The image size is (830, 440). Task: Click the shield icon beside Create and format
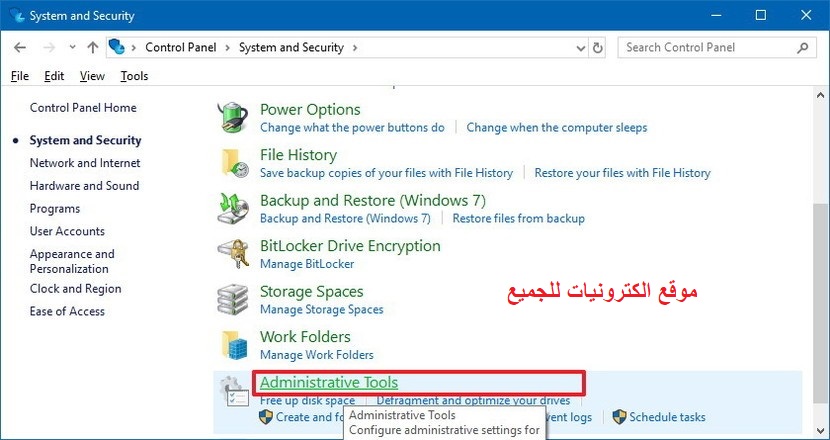point(266,417)
